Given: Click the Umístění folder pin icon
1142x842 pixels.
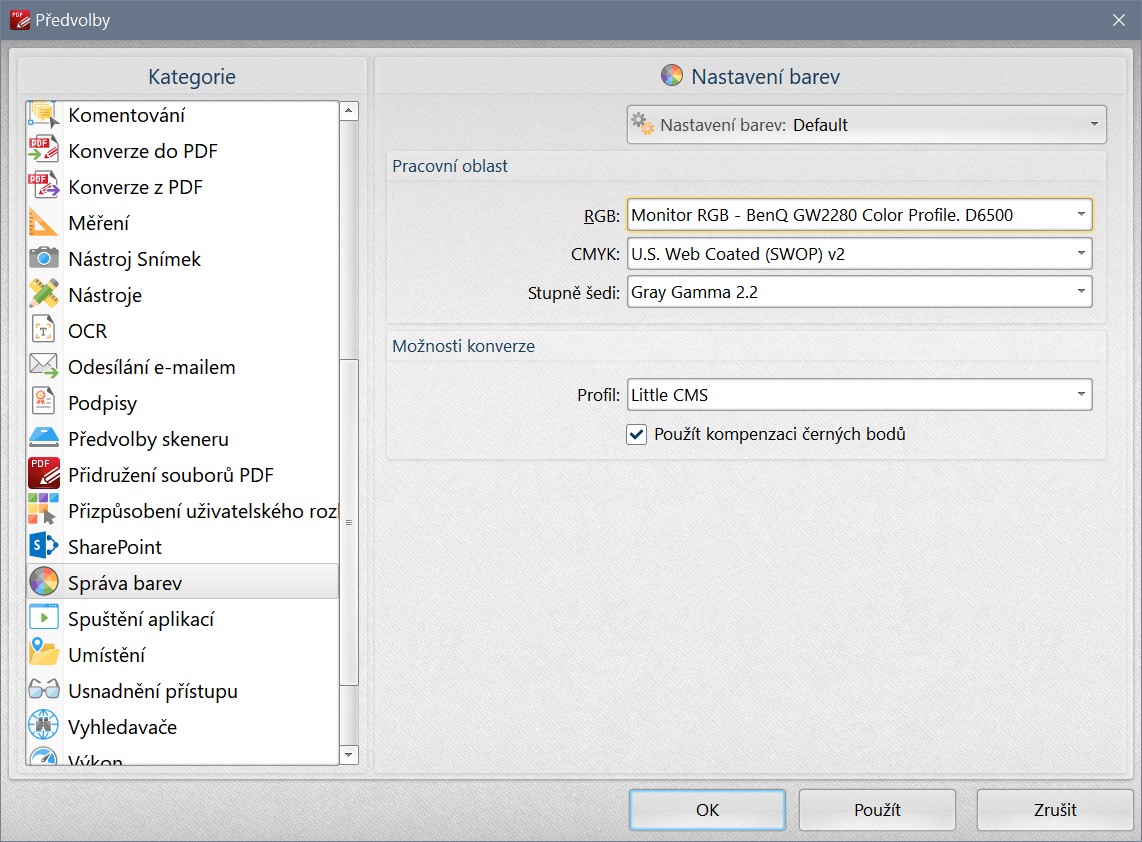Looking at the screenshot, I should pyautogui.click(x=44, y=654).
